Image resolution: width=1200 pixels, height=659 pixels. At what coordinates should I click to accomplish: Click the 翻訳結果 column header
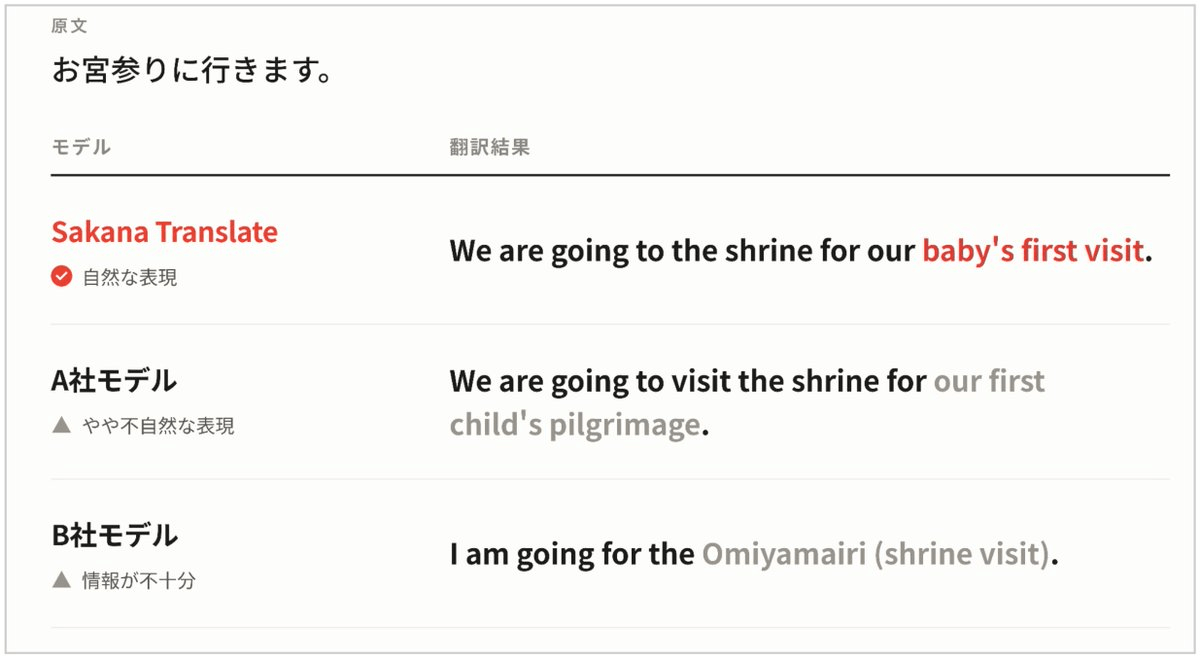(489, 147)
